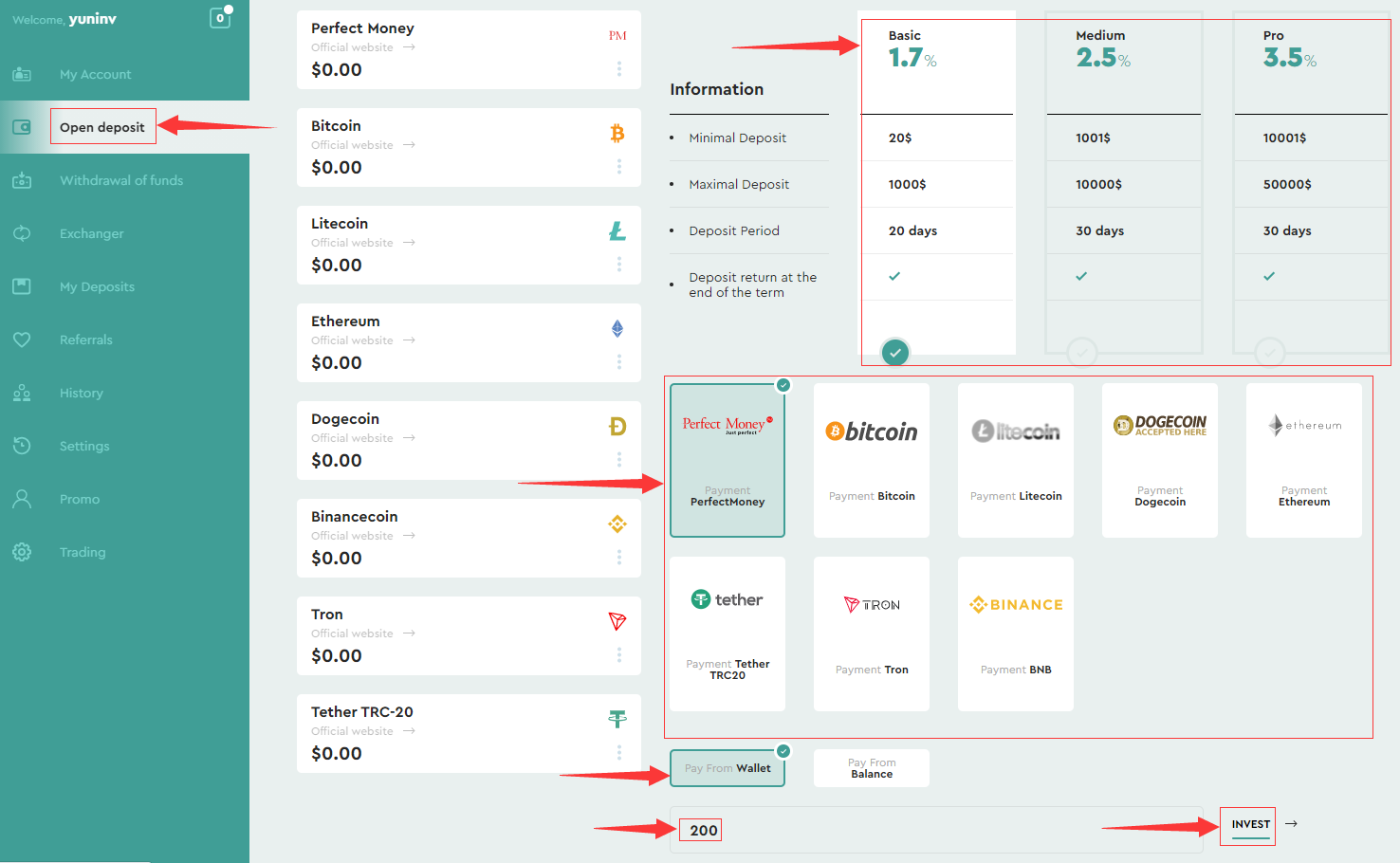Choose Payment Ethereum option

pos(1304,460)
